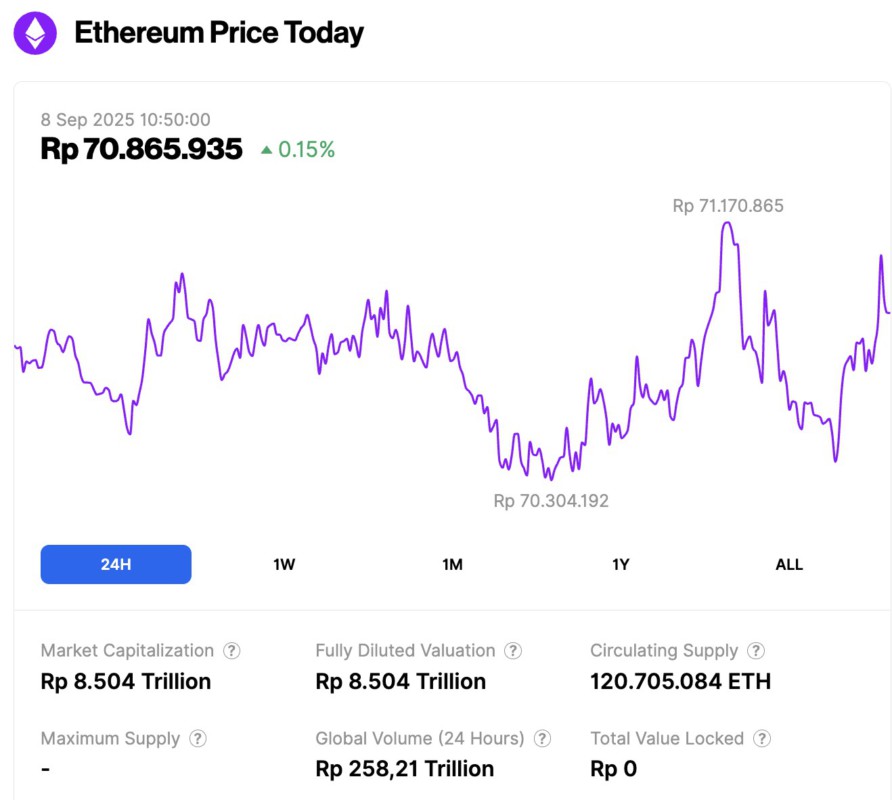Click the active 24H button
892x800 pixels.
[115, 564]
